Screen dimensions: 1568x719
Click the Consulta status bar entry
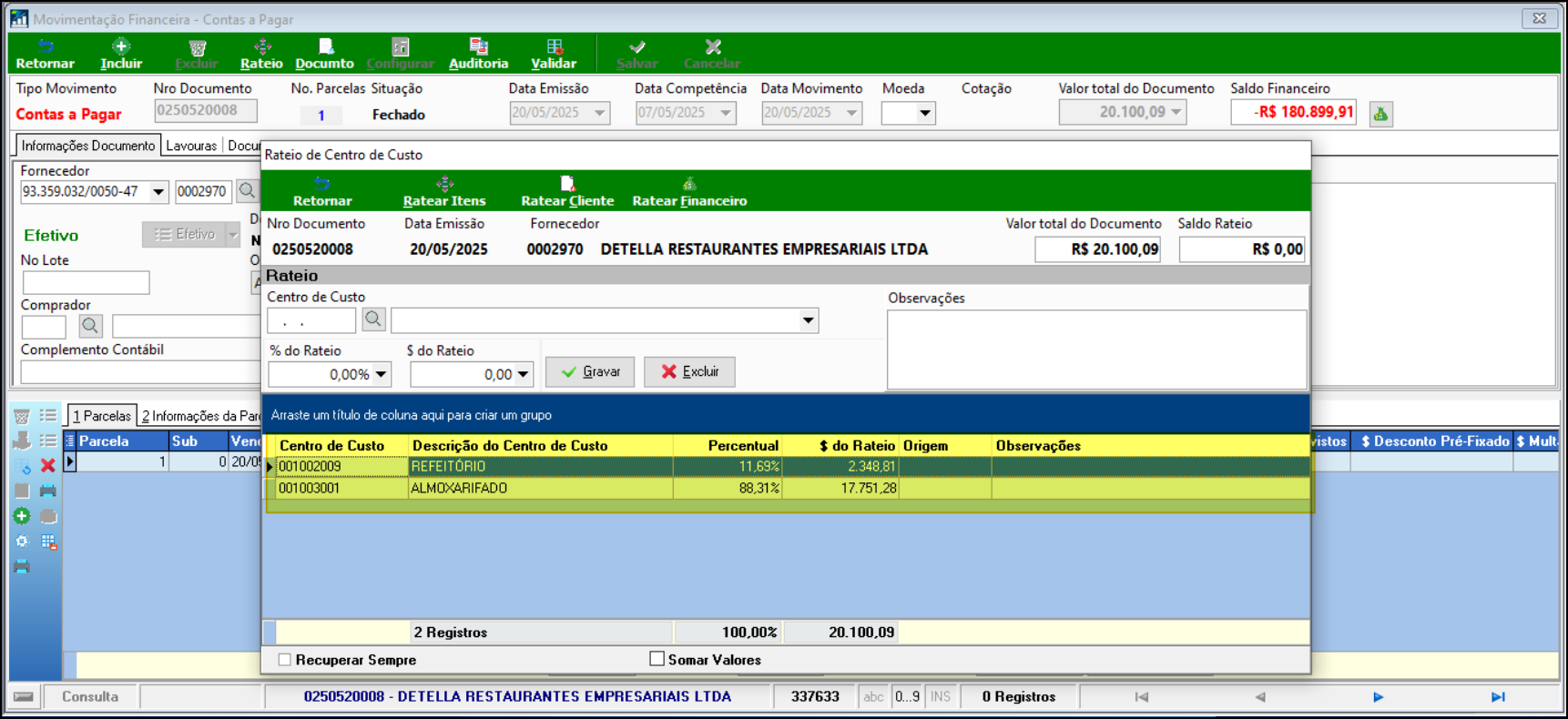pos(90,697)
